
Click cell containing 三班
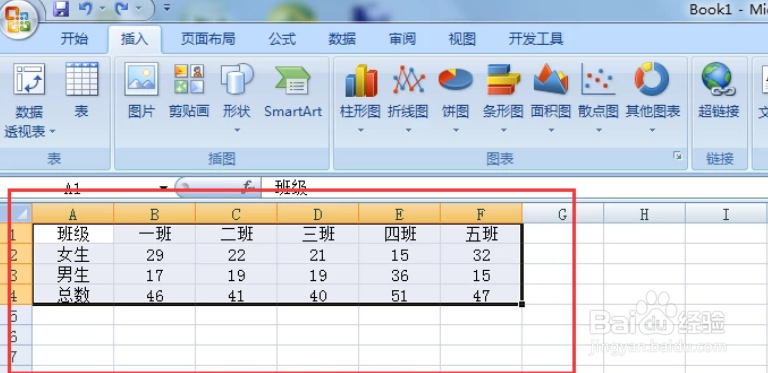pos(318,234)
